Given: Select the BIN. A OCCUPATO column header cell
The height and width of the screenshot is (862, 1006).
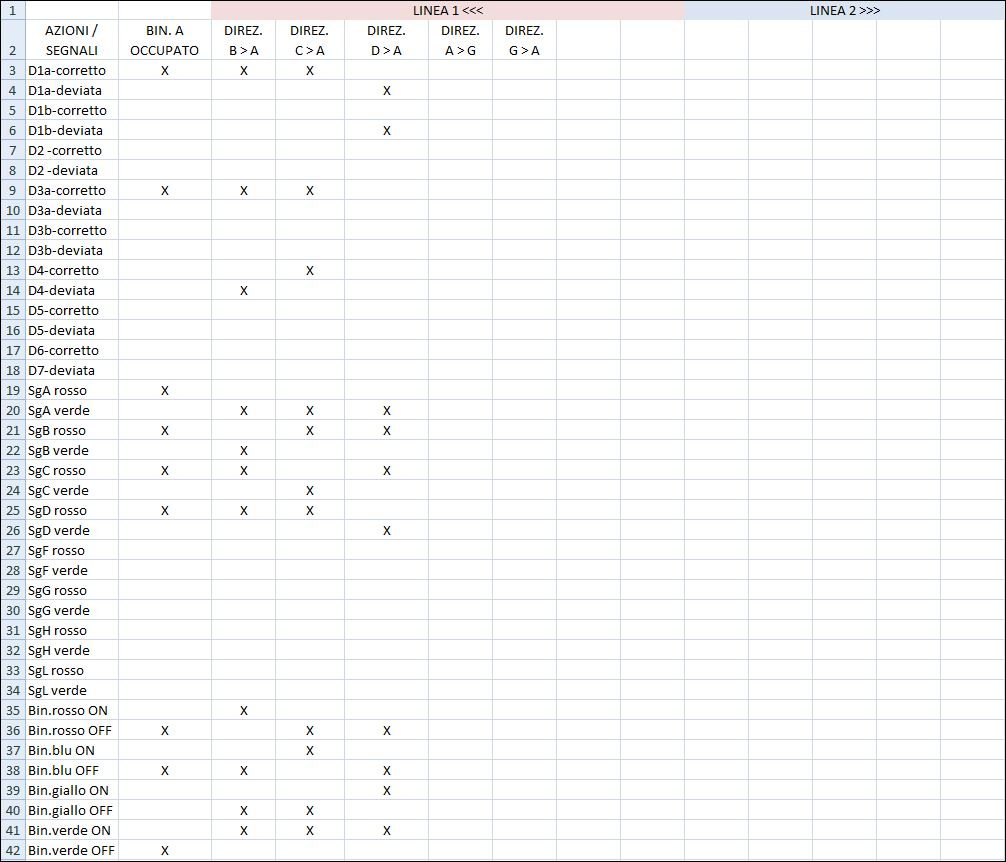Looking at the screenshot, I should click(164, 40).
